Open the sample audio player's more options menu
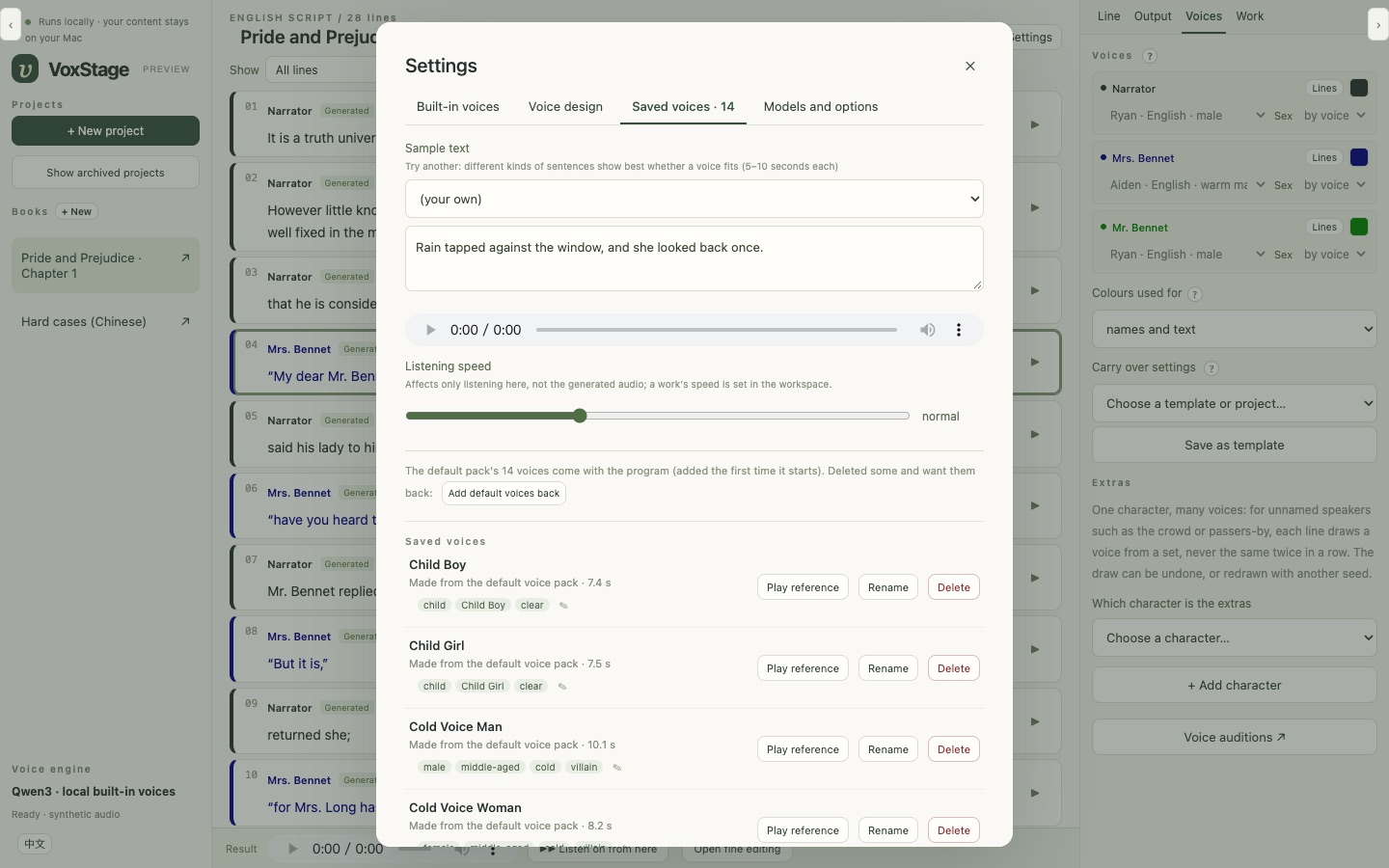1389x868 pixels. tap(959, 330)
